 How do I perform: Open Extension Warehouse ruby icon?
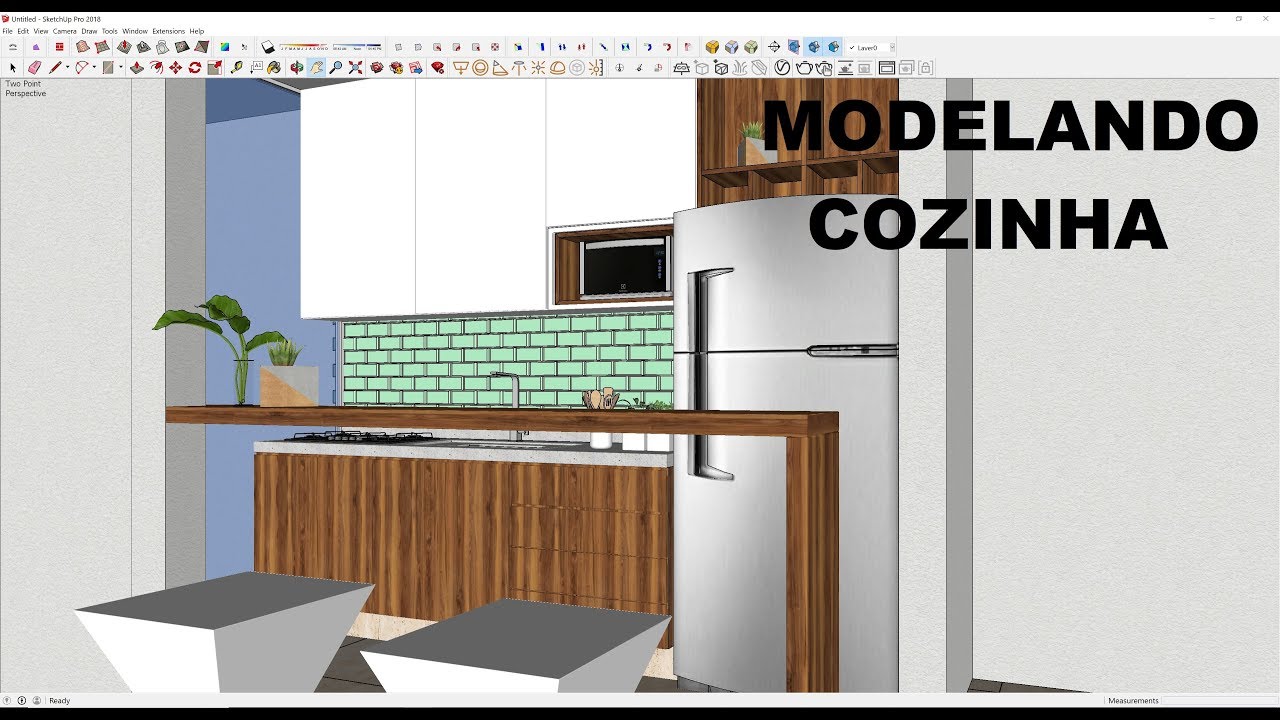pos(436,67)
